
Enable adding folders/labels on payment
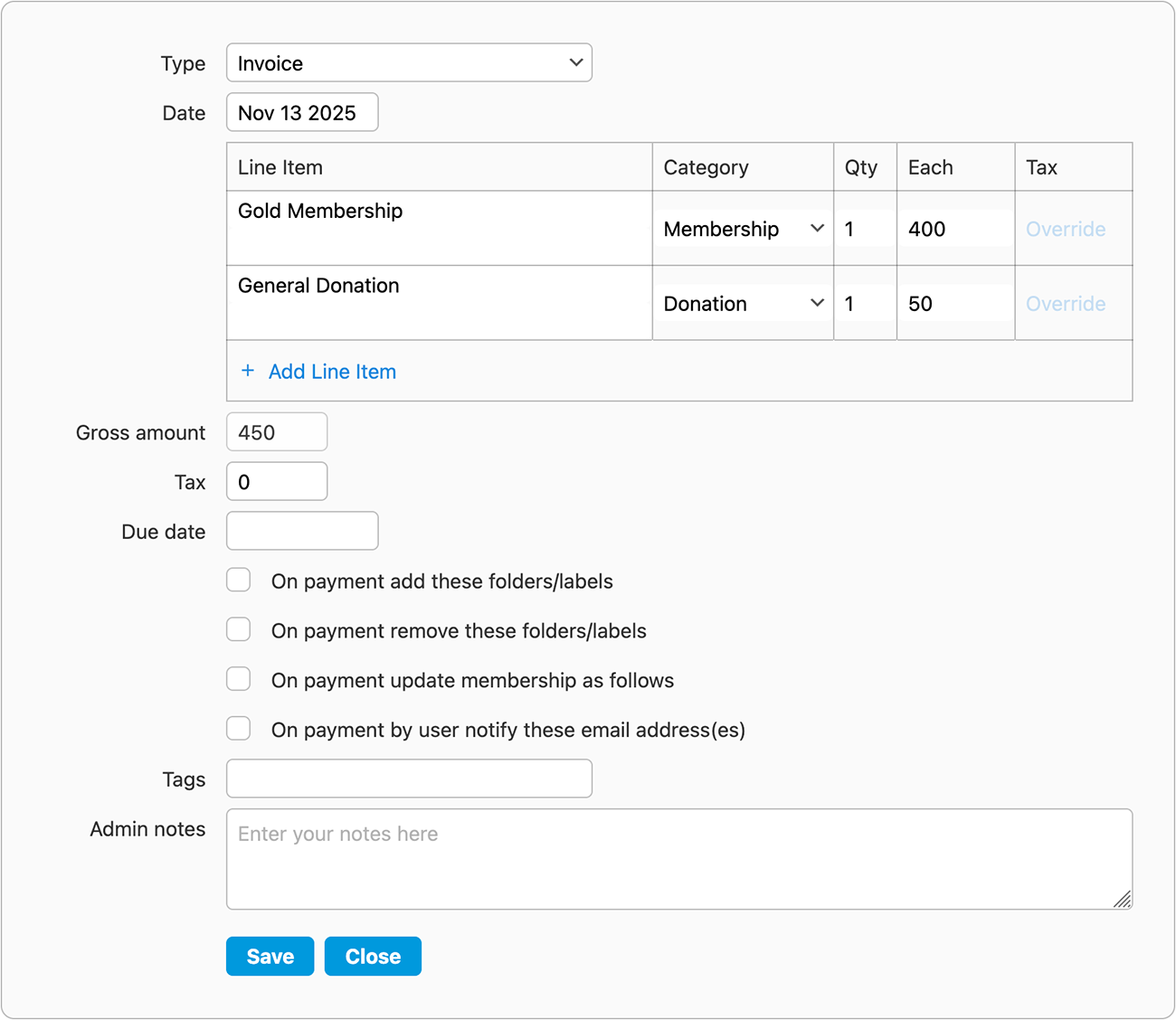point(239,580)
